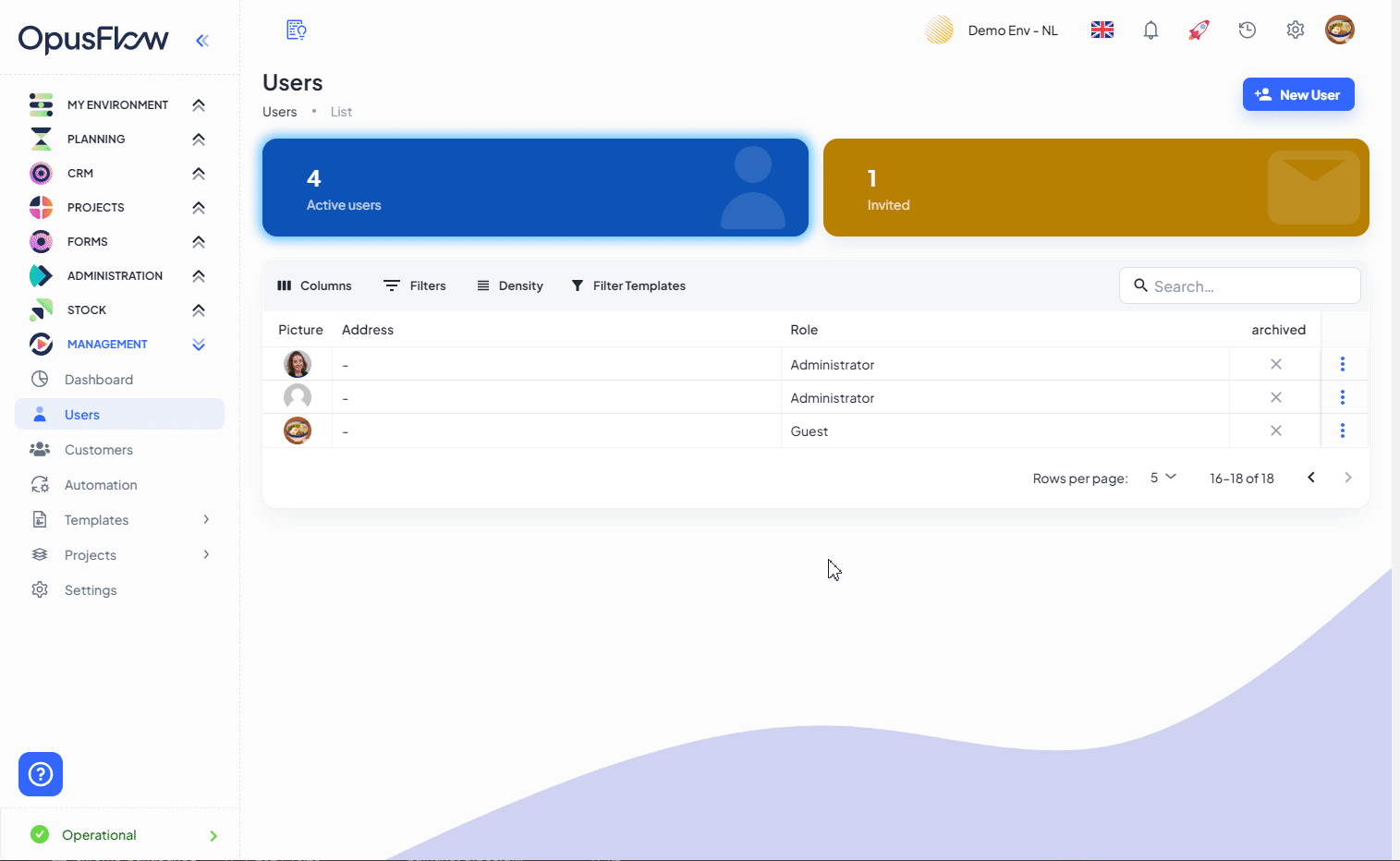
Task: Click the red rocket icon
Action: tap(1199, 30)
